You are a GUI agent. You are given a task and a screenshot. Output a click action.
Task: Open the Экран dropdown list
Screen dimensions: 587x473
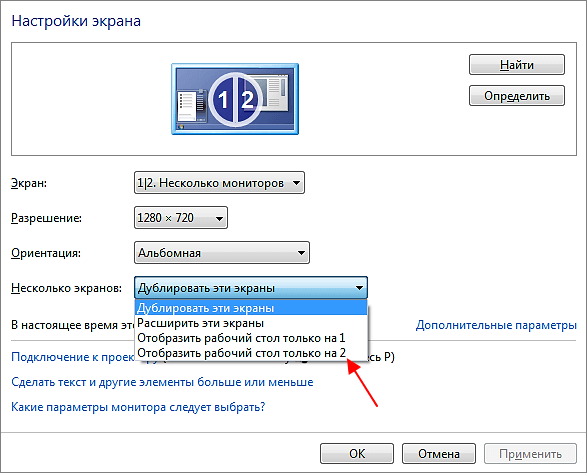pos(219,183)
